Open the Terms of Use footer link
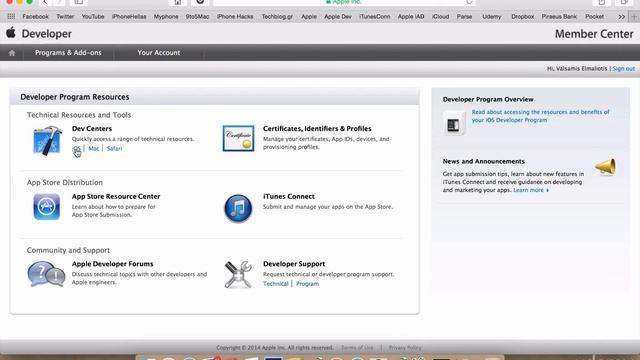This screenshot has width=640, height=360. coord(357,348)
